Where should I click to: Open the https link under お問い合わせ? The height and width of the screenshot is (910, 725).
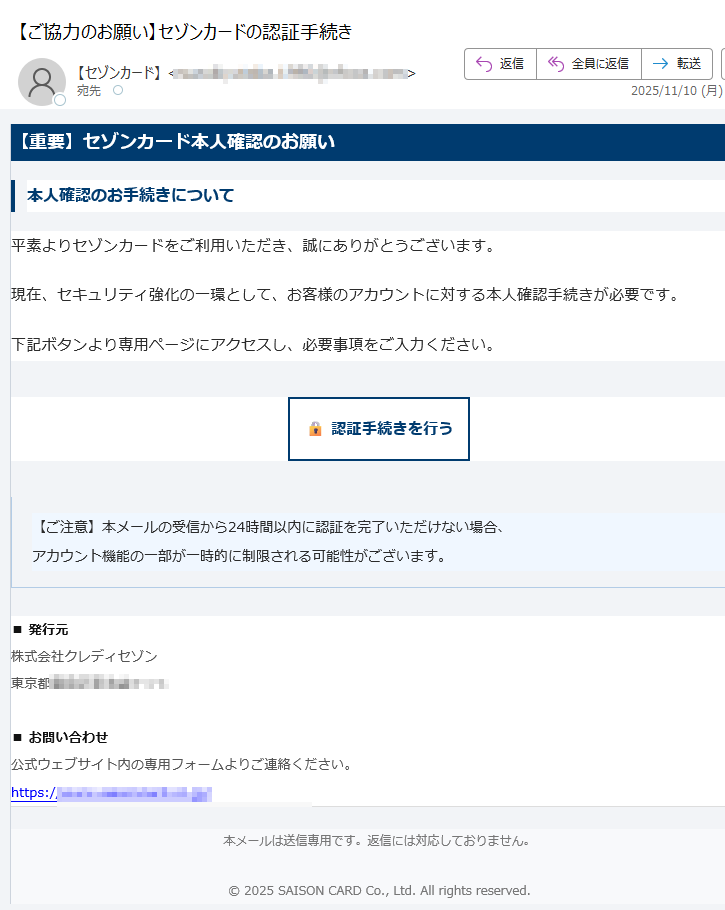(111, 793)
